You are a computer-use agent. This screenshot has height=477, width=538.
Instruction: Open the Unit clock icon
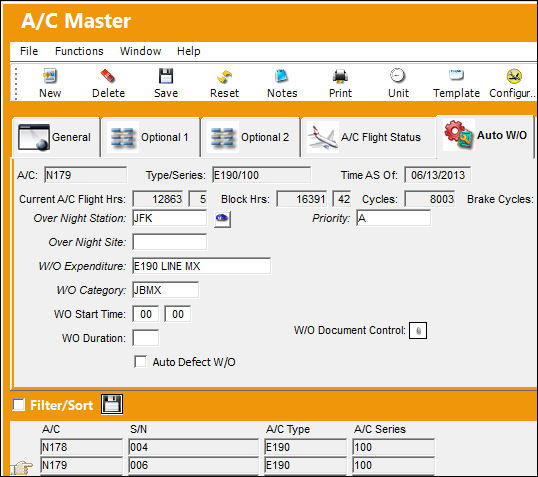(x=398, y=75)
